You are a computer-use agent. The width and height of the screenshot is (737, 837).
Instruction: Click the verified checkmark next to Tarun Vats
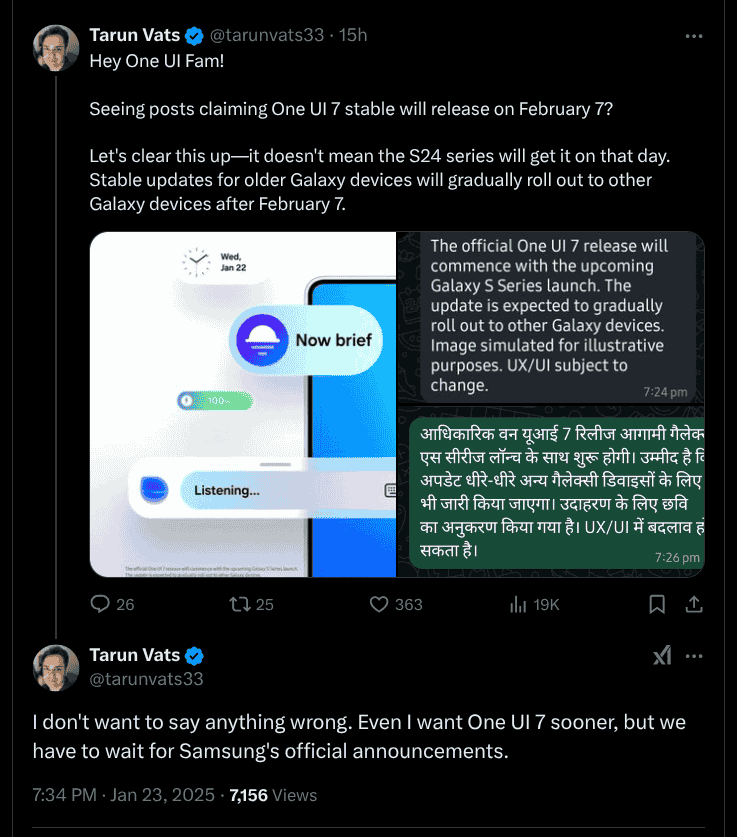(193, 35)
